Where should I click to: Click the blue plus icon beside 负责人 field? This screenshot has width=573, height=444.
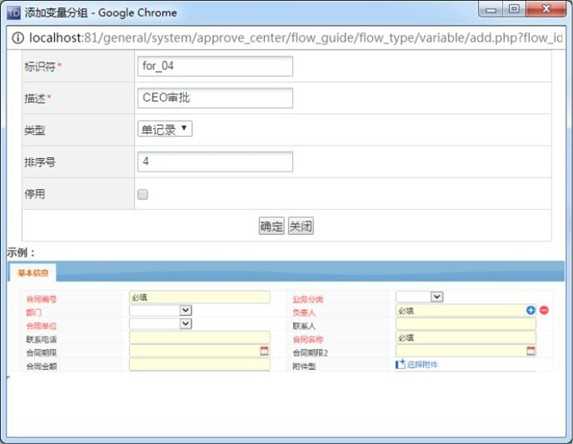pyautogui.click(x=531, y=310)
